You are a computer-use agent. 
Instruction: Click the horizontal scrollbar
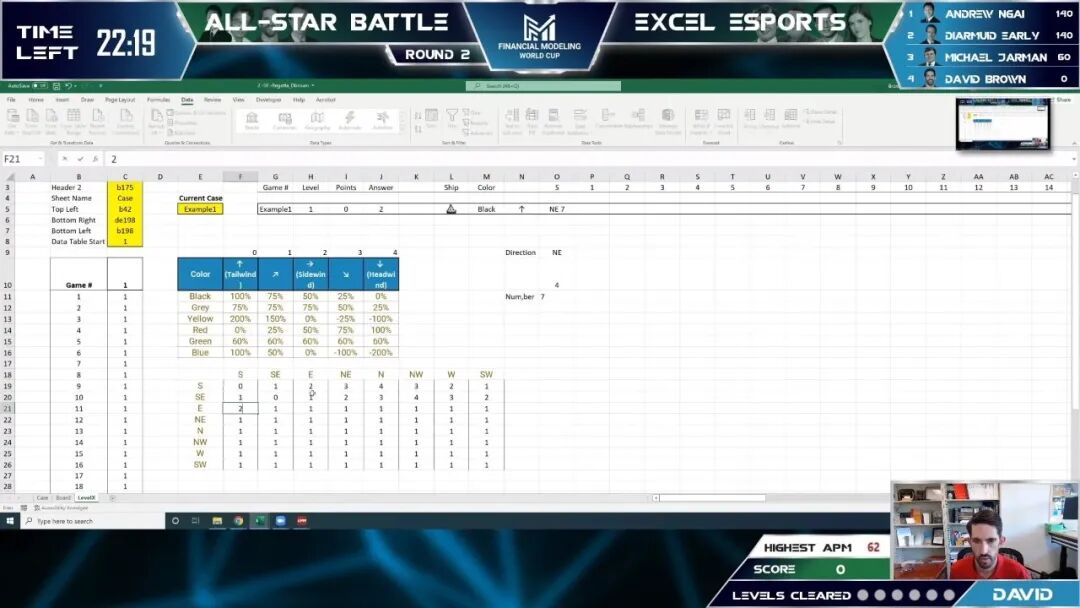point(712,497)
